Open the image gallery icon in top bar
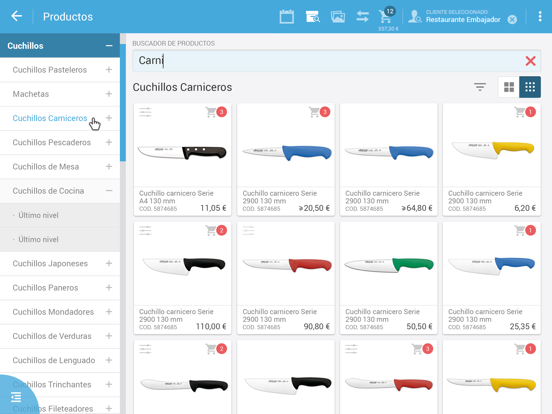 pyautogui.click(x=338, y=17)
